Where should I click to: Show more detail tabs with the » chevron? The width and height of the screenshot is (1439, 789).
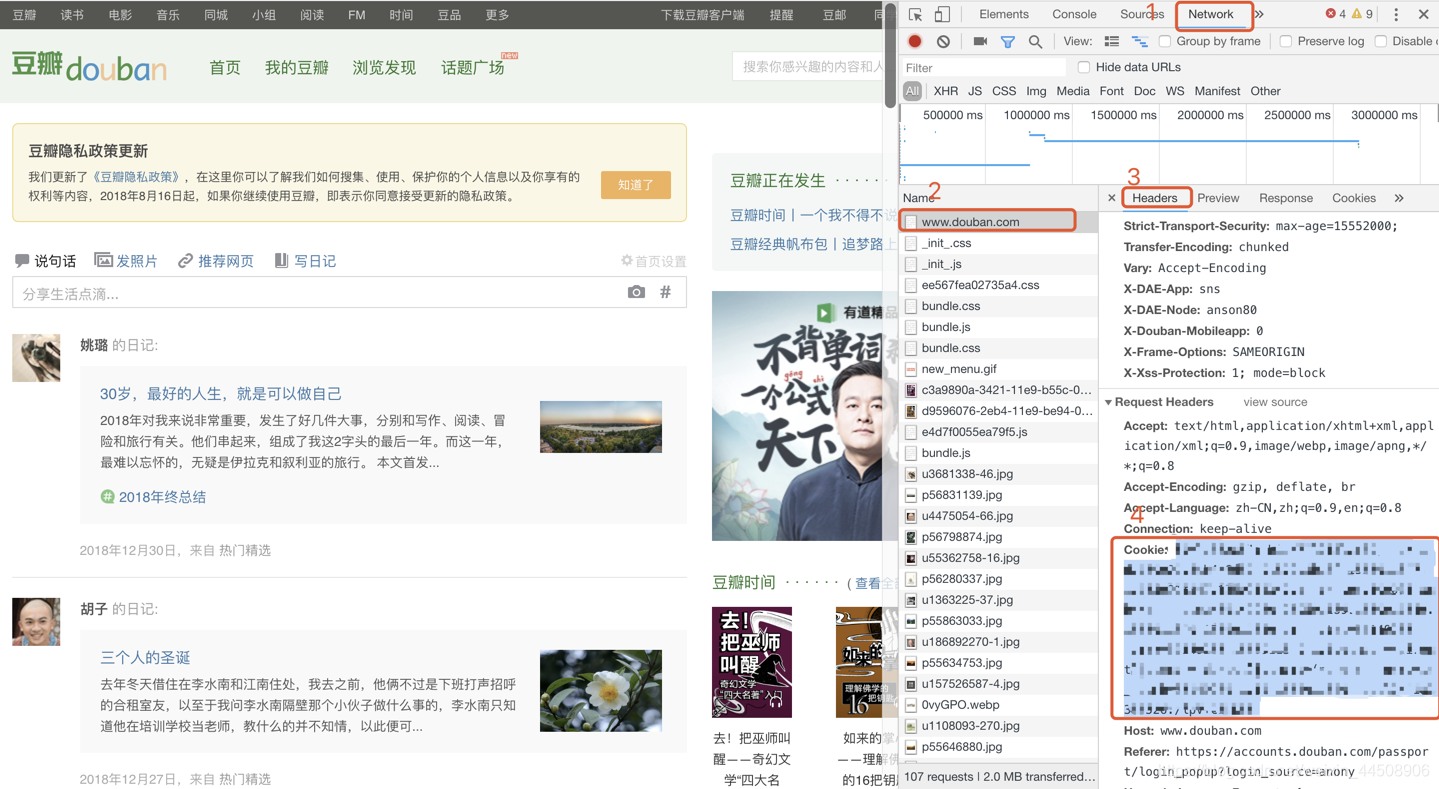tap(1399, 198)
